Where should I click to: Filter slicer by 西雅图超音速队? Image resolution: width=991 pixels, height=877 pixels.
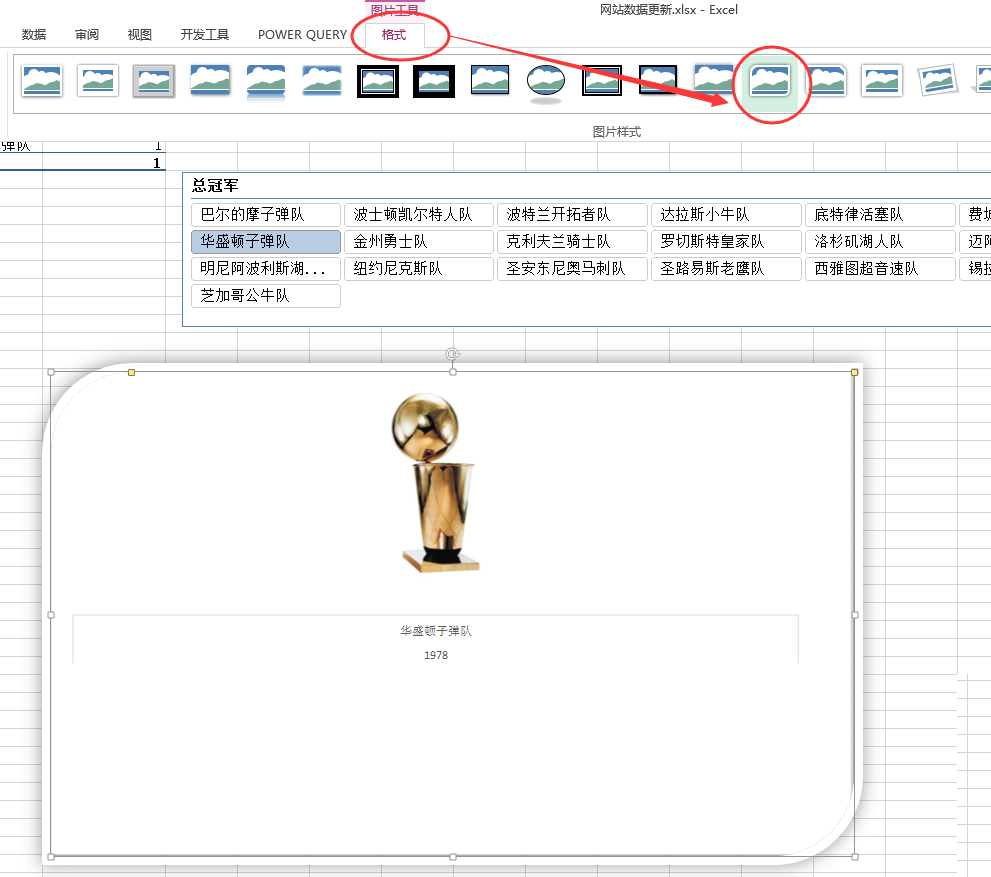(880, 269)
